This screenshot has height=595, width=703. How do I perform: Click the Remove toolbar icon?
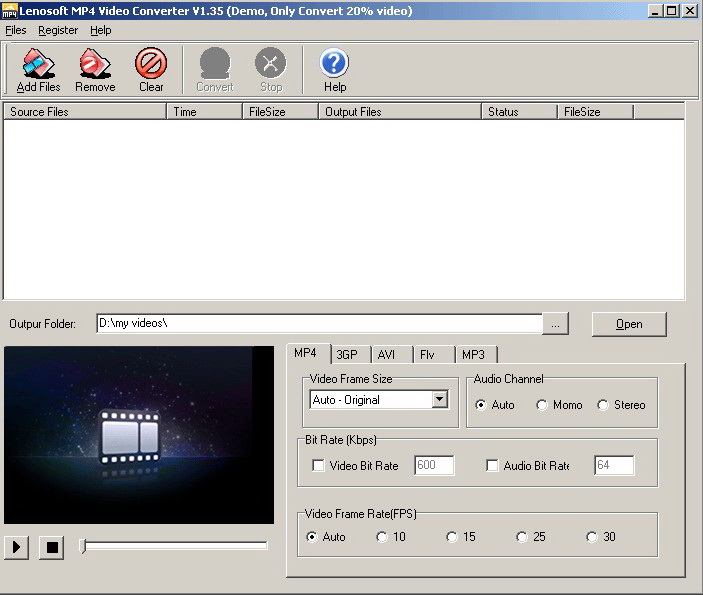(95, 64)
